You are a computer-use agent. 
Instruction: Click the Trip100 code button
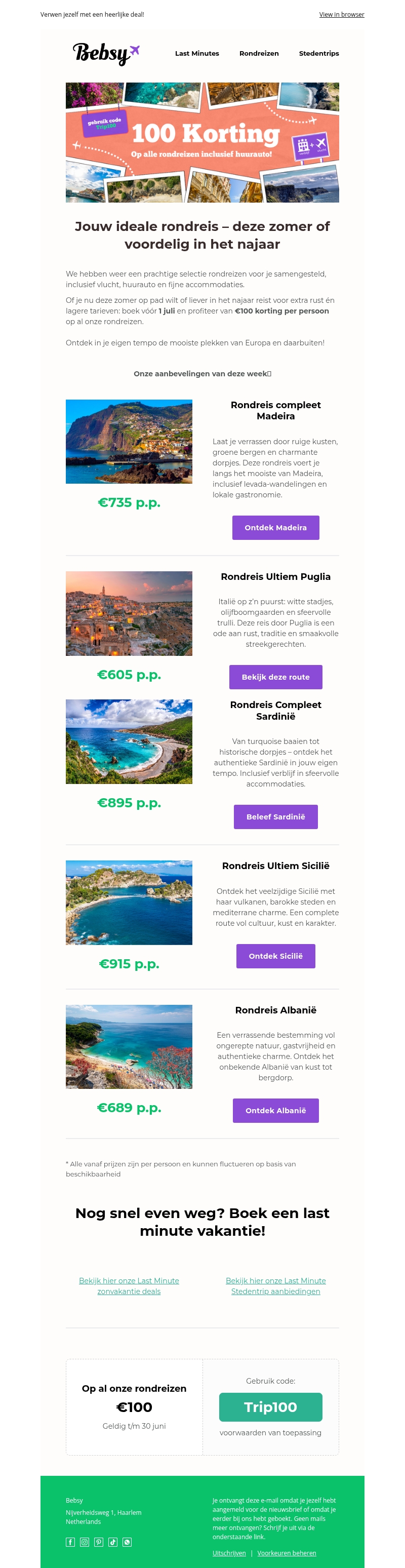point(271,1407)
